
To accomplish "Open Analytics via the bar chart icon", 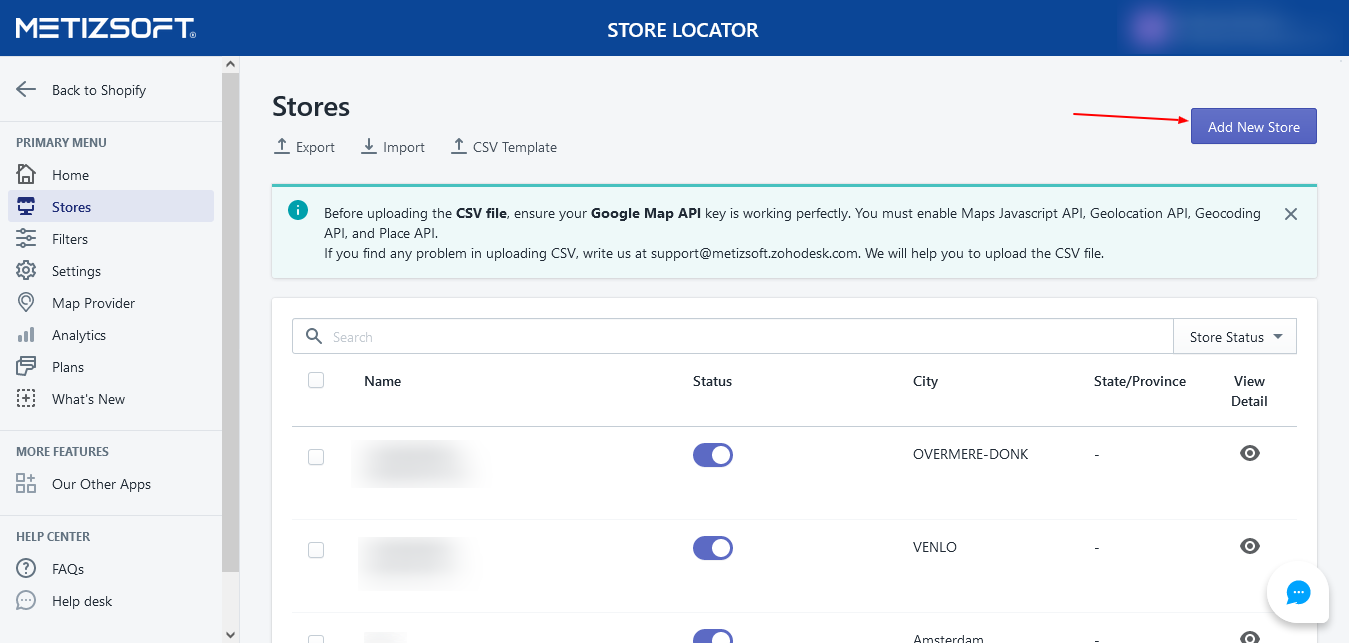I will [x=26, y=335].
